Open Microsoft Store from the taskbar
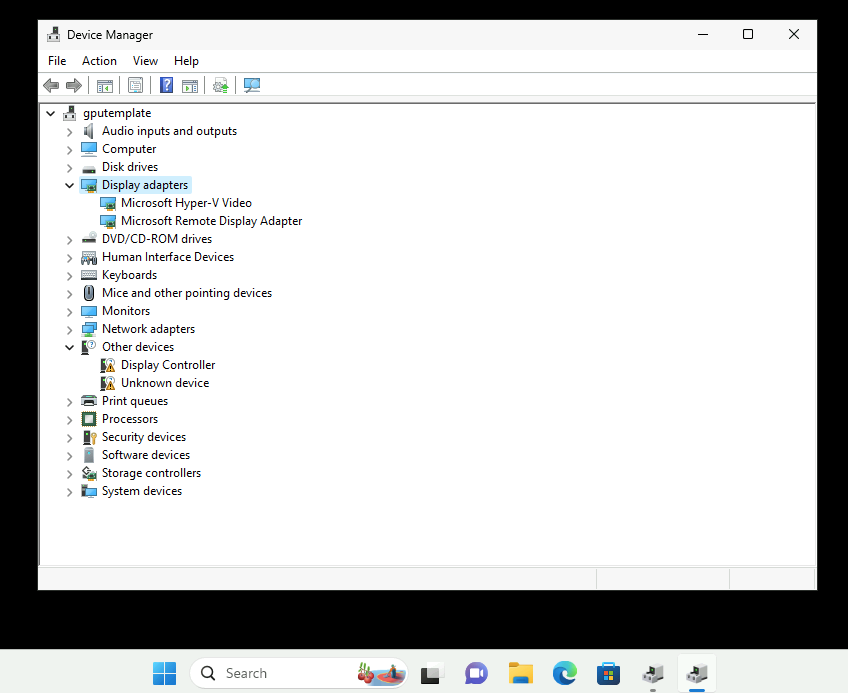 (x=608, y=674)
